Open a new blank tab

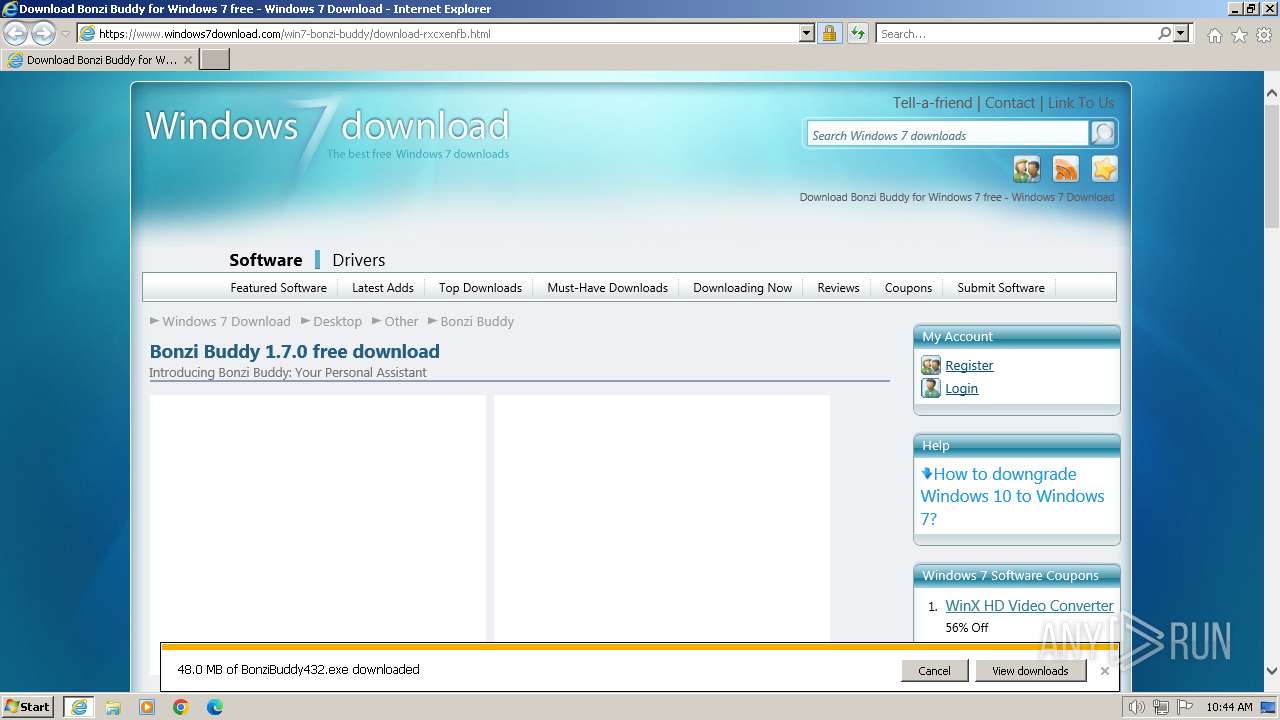click(x=215, y=60)
